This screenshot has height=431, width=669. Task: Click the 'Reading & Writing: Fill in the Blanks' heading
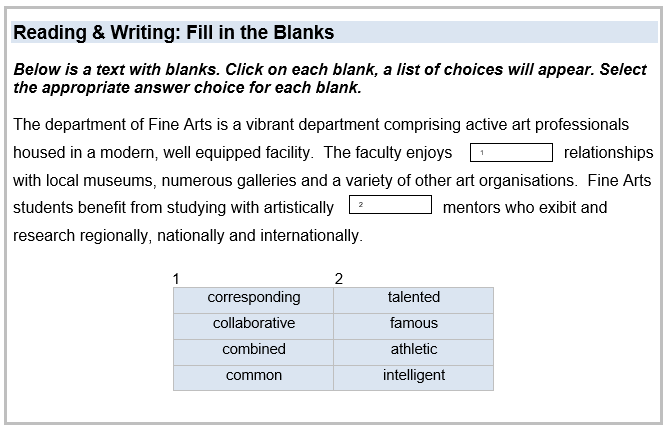174,33
